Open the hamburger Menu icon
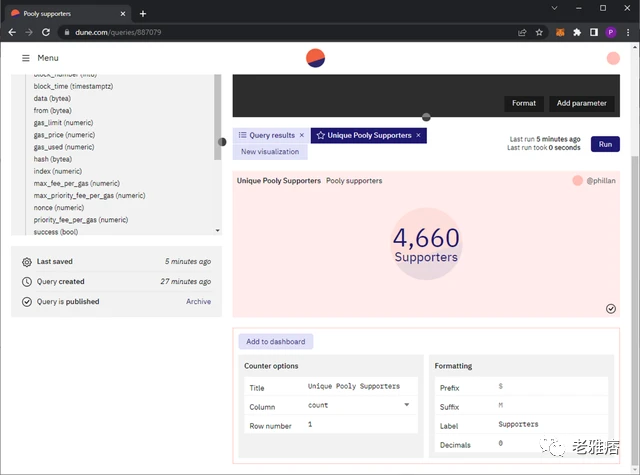 click(26, 58)
